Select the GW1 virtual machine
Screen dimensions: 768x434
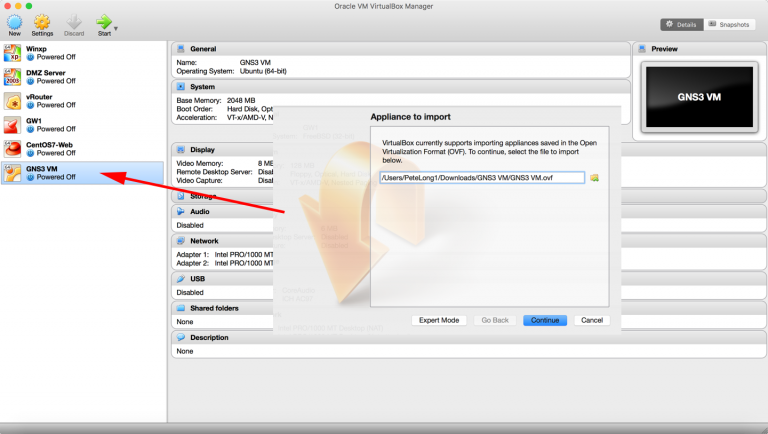82,125
